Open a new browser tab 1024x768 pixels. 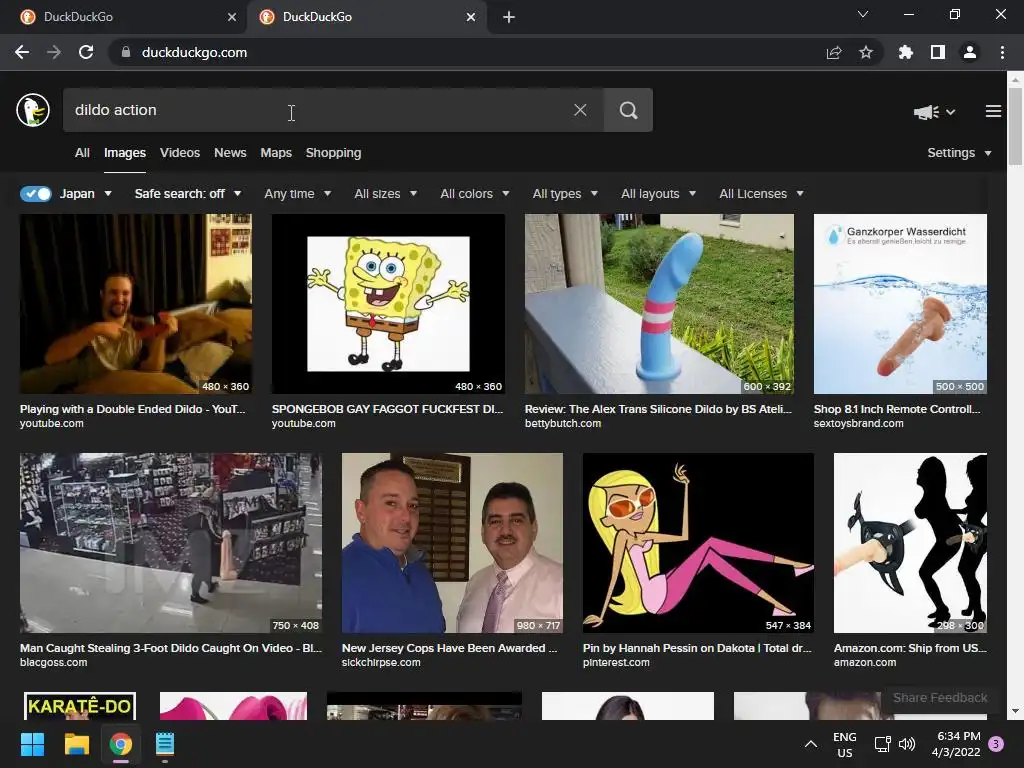click(509, 17)
